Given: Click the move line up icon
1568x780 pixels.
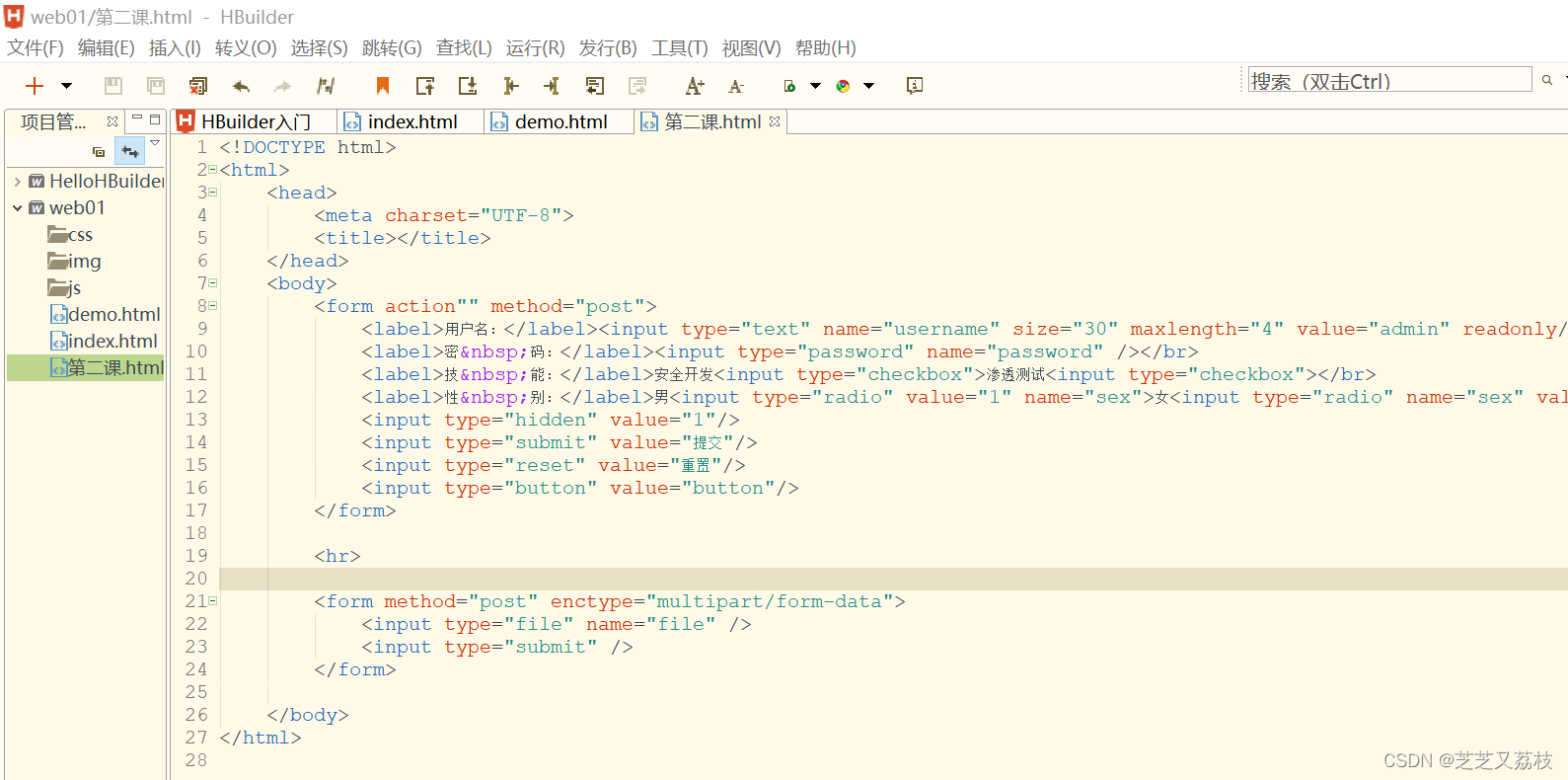Looking at the screenshot, I should (425, 86).
